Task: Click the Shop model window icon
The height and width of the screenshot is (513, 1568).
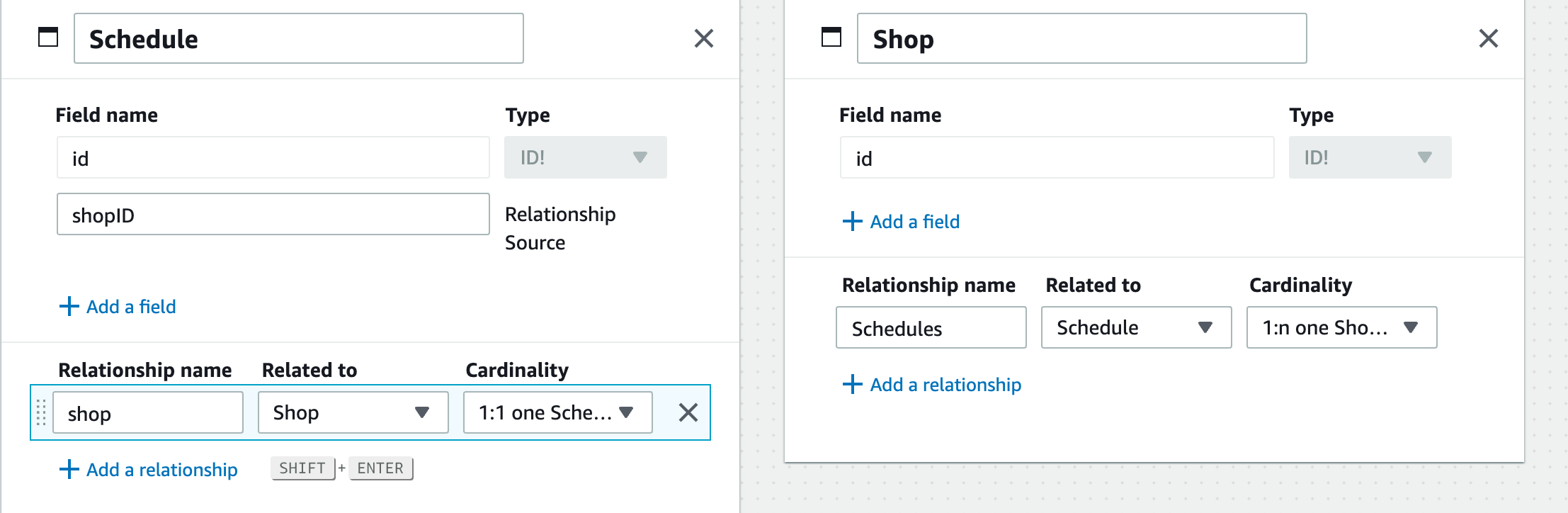Action: pos(831,37)
